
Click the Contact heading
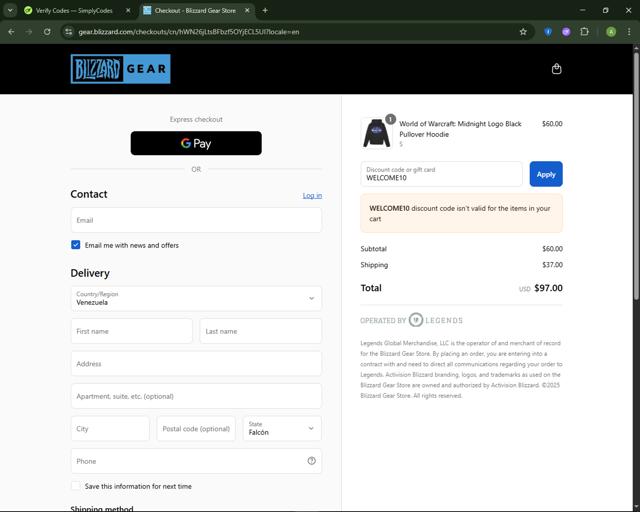[89, 194]
